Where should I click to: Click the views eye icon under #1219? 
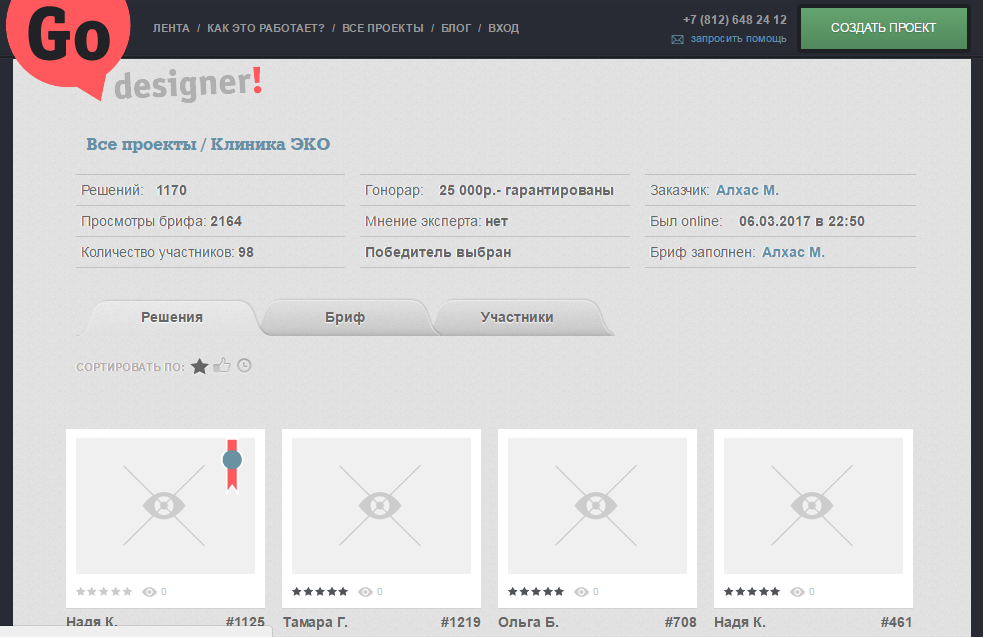pyautogui.click(x=365, y=592)
